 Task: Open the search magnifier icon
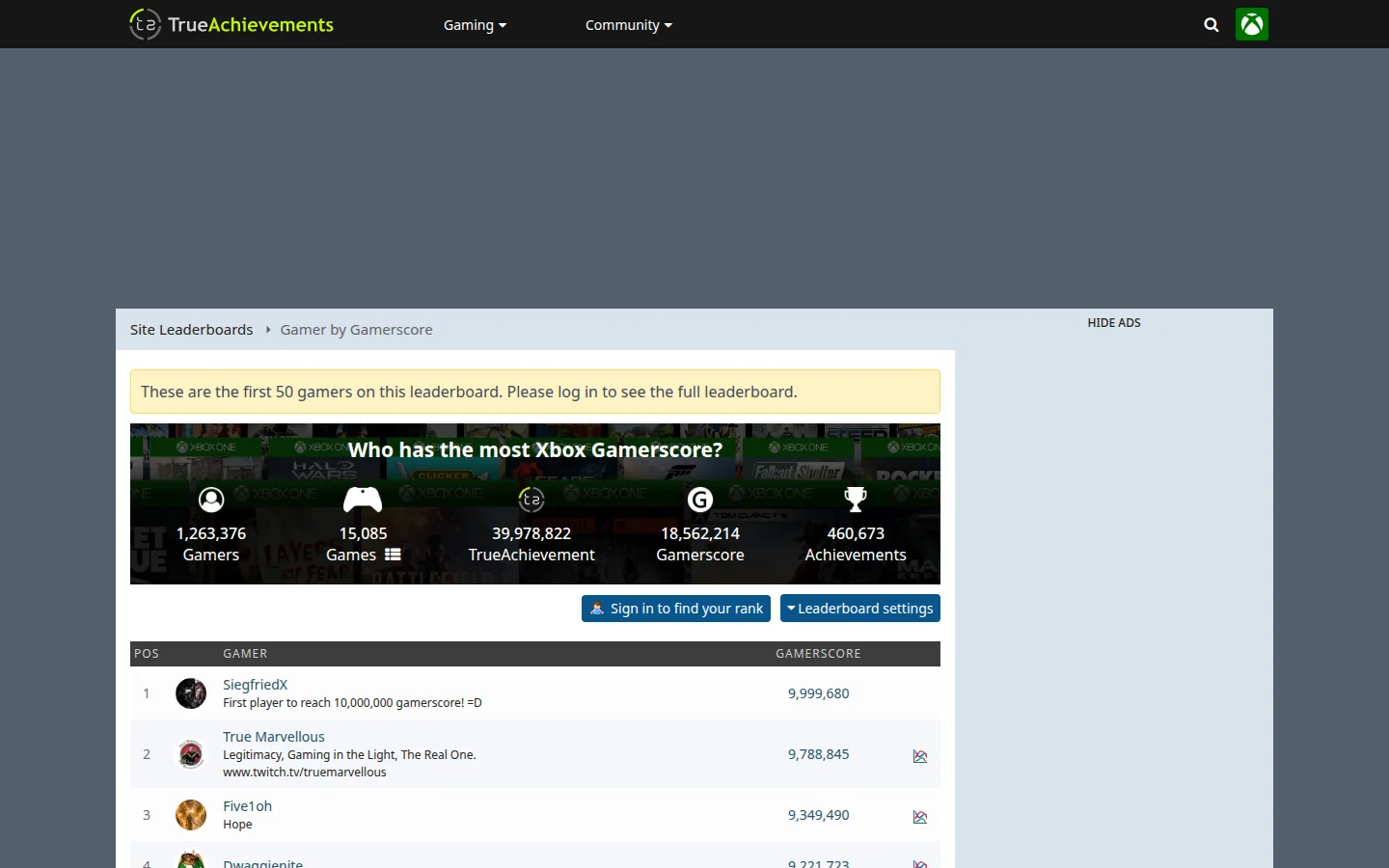click(x=1212, y=25)
